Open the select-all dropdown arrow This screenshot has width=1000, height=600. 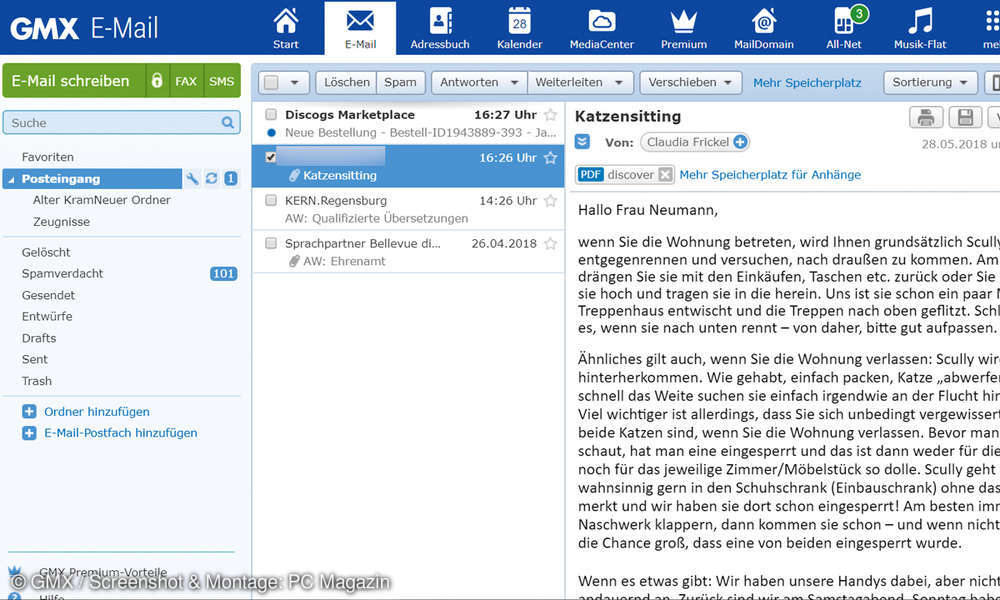point(295,82)
